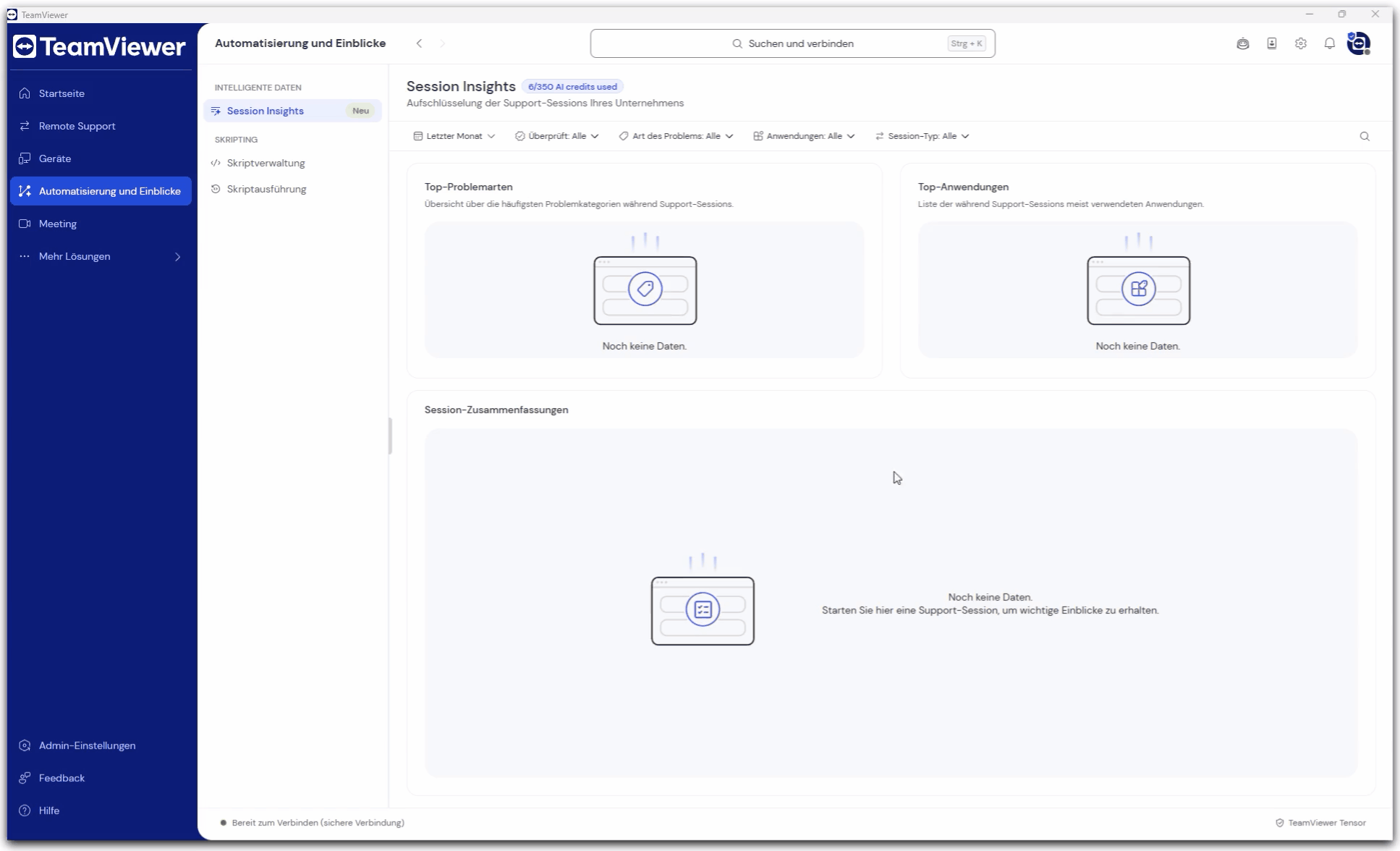1400x851 pixels.
Task: Click the panel collapse handle beside navigation
Action: 391,436
